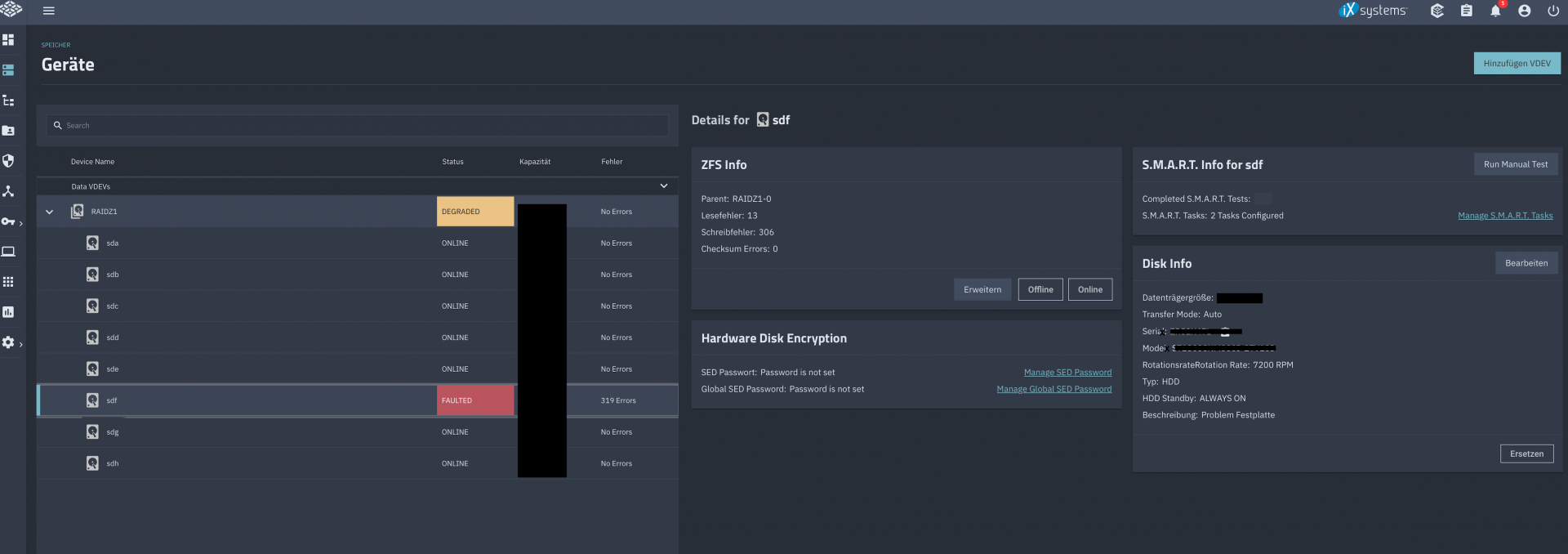Viewport: 1568px width, 554px height.
Task: Click the Device Name column header
Action: point(92,162)
